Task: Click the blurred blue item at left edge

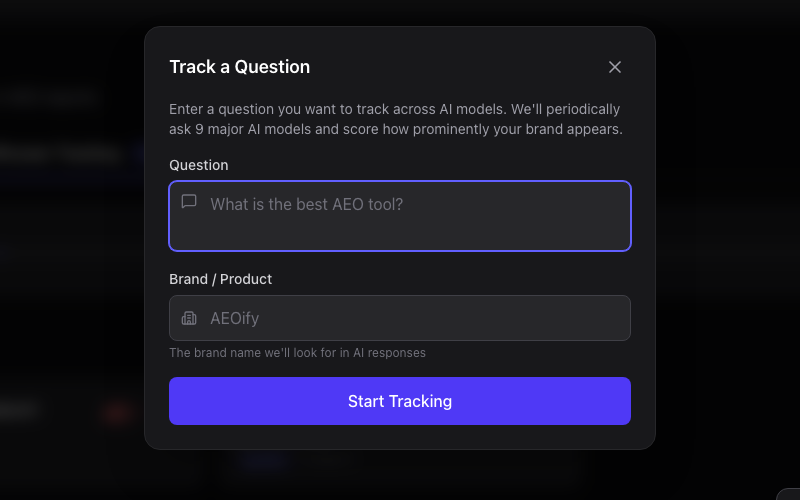Action: [x=136, y=154]
